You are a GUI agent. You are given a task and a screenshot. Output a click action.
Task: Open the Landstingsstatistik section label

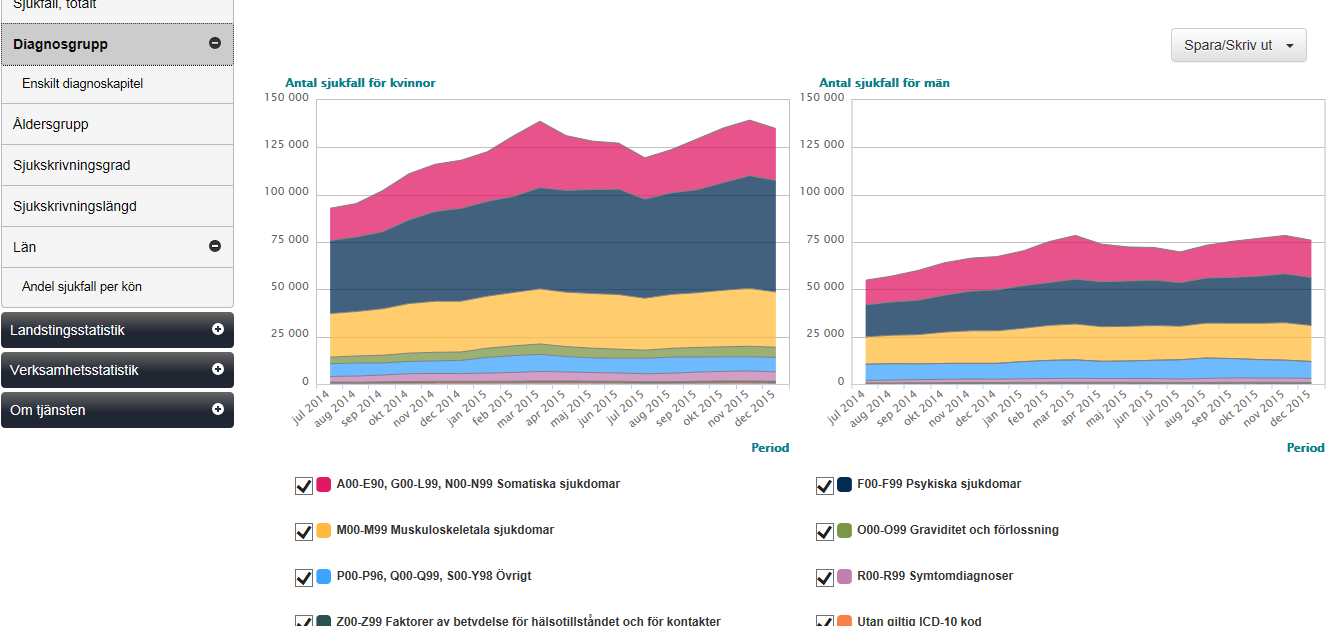tap(67, 330)
